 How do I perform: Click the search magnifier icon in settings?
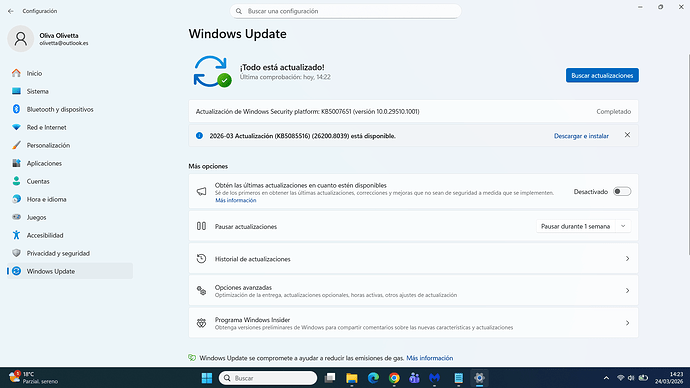pos(239,11)
